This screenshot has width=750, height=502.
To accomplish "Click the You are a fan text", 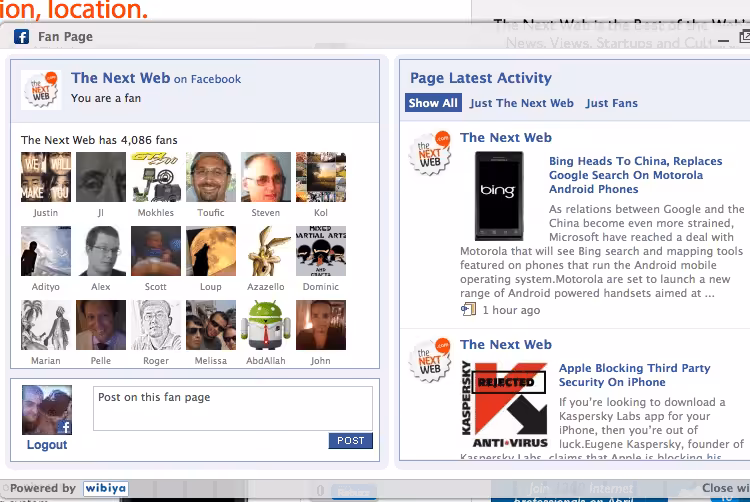I will pos(106,98).
